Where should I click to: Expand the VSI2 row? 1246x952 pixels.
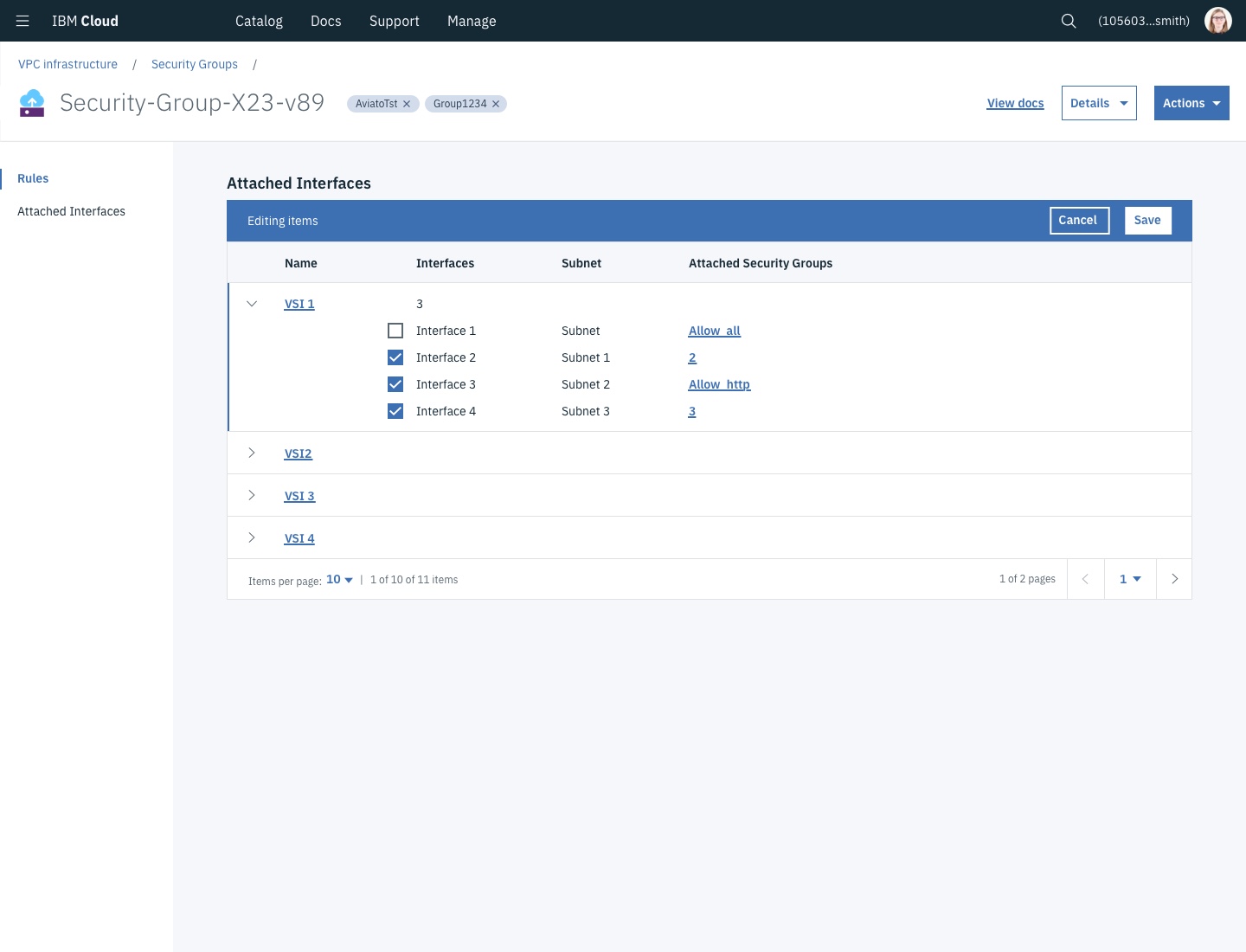tap(252, 453)
